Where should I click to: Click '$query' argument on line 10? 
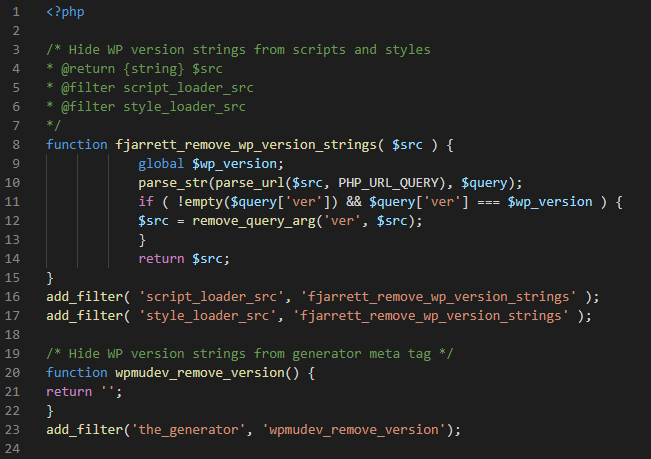click(484, 183)
